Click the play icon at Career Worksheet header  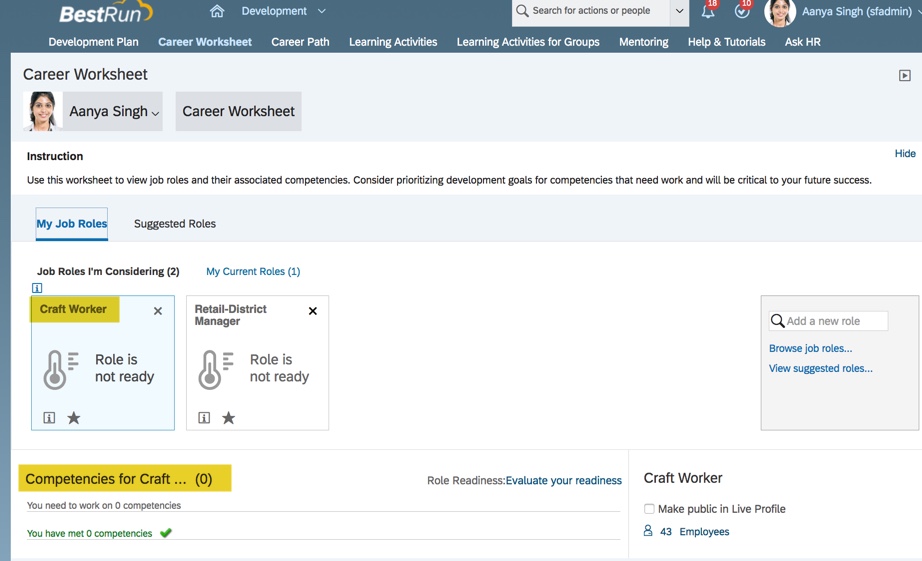tap(904, 76)
